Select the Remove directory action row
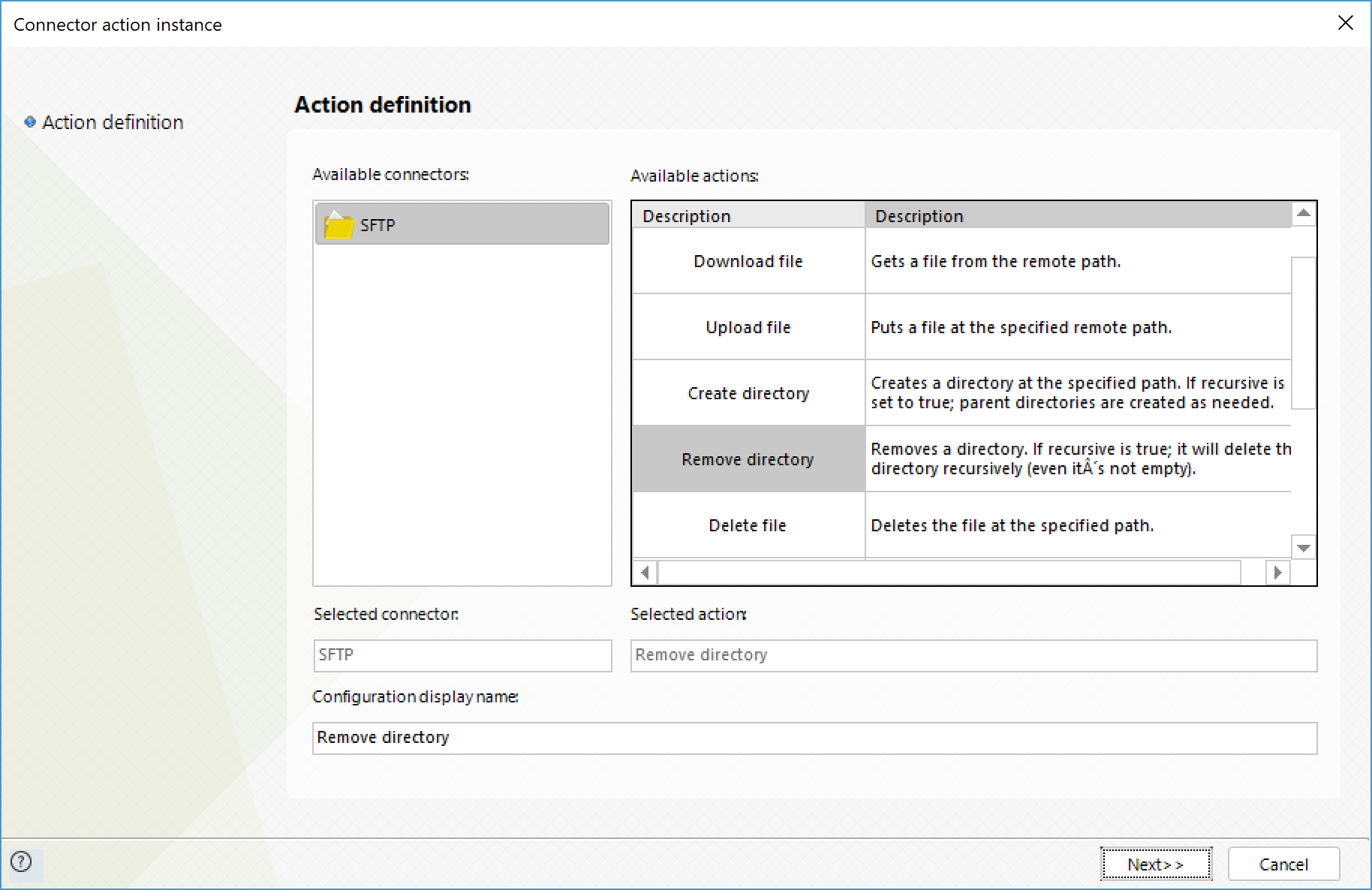1372x890 pixels. tap(748, 459)
